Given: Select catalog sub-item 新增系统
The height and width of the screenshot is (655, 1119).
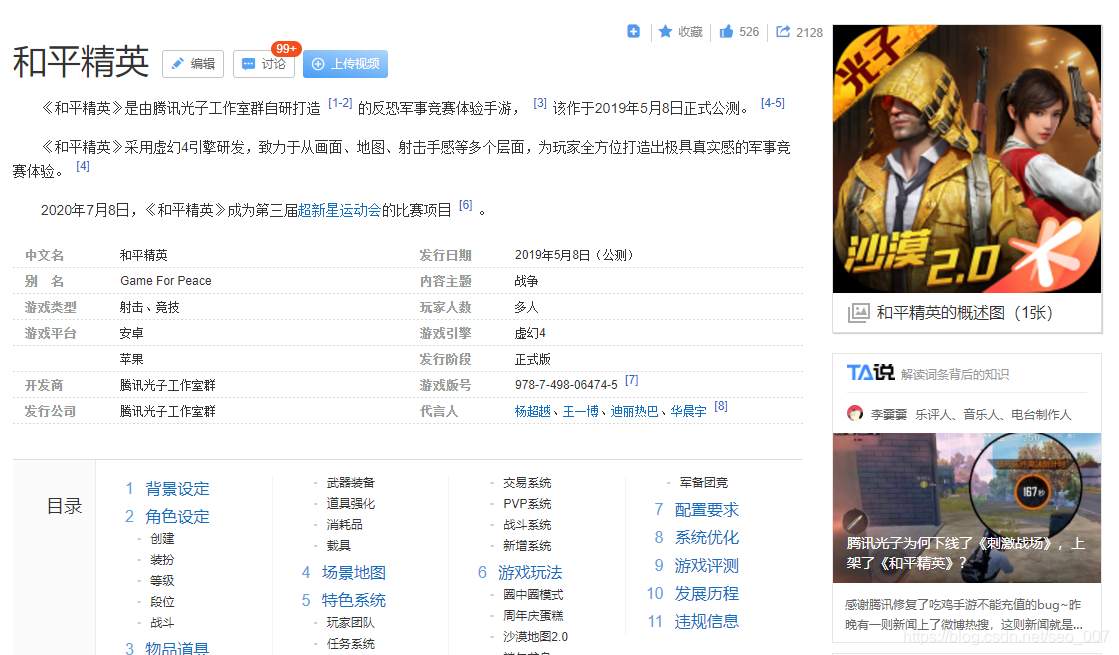Looking at the screenshot, I should pos(527,545).
